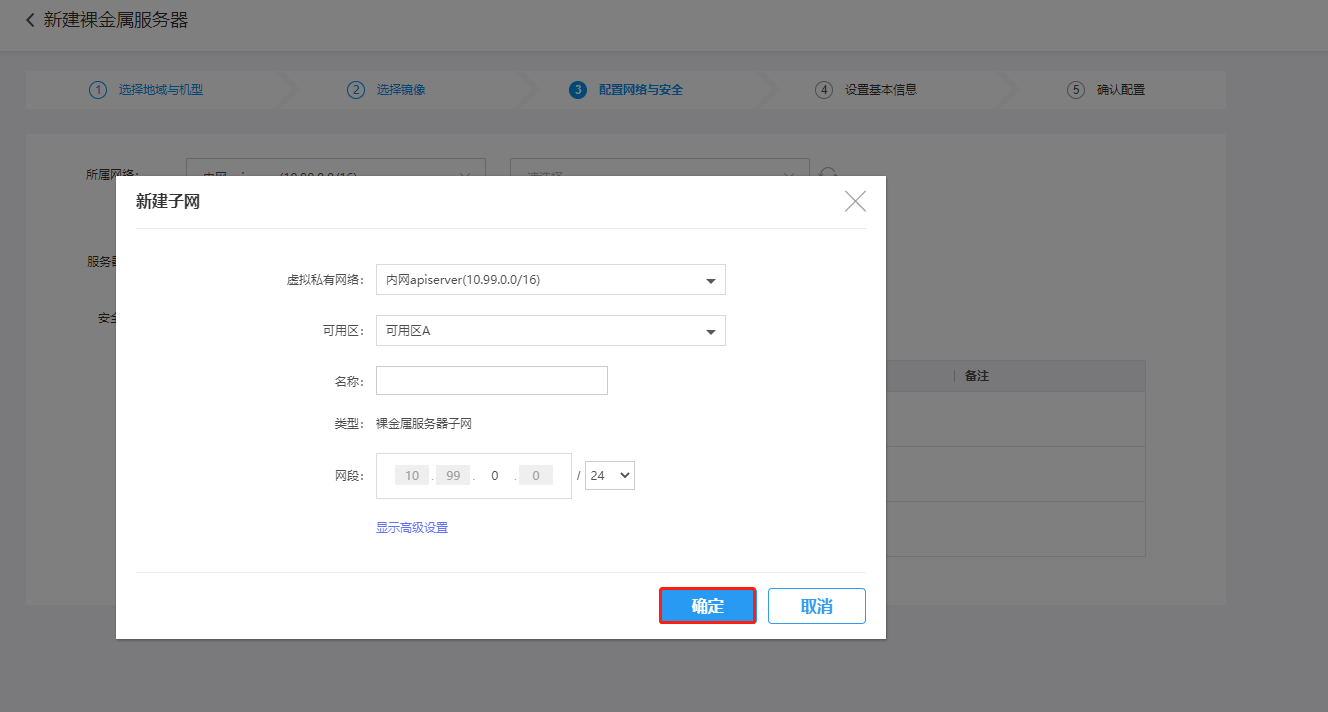Cancel the dialog with 取消 button
Viewport: 1328px width, 712px height.
(x=816, y=606)
